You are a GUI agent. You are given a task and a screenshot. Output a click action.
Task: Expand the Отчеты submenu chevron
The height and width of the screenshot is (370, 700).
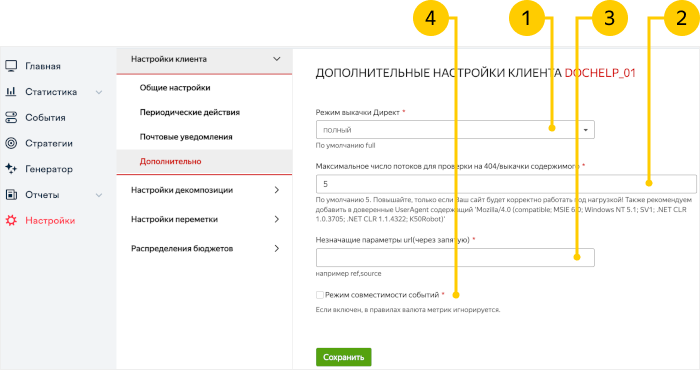[x=99, y=195]
